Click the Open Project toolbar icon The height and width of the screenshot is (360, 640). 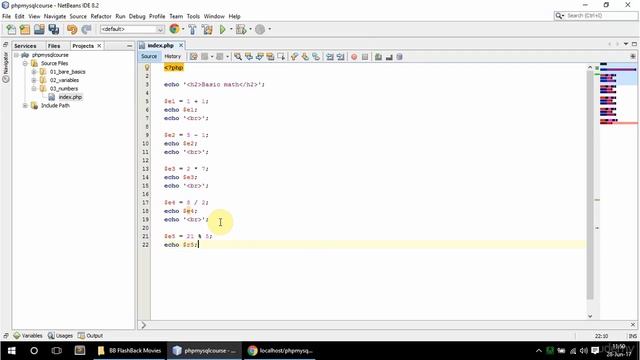(39, 29)
